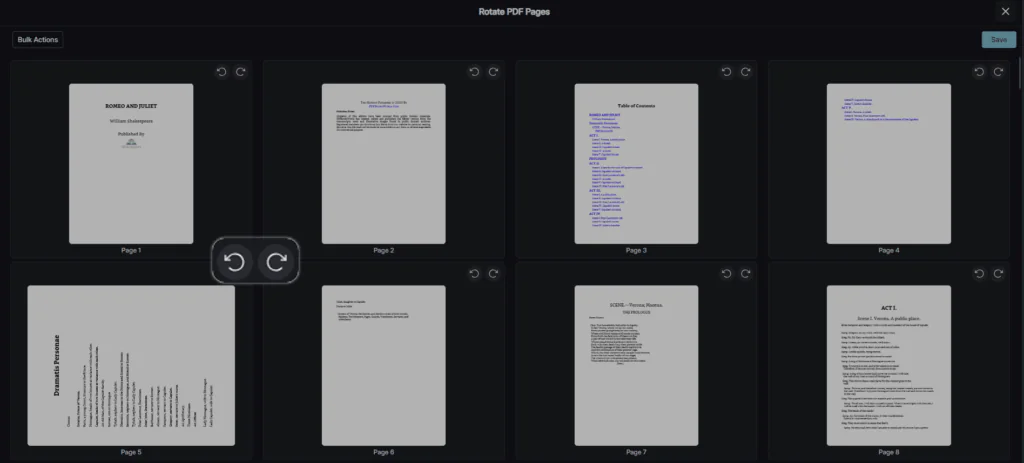Select the ACT I page thumbnail
Viewport: 1024px width, 463px height.
click(x=888, y=365)
